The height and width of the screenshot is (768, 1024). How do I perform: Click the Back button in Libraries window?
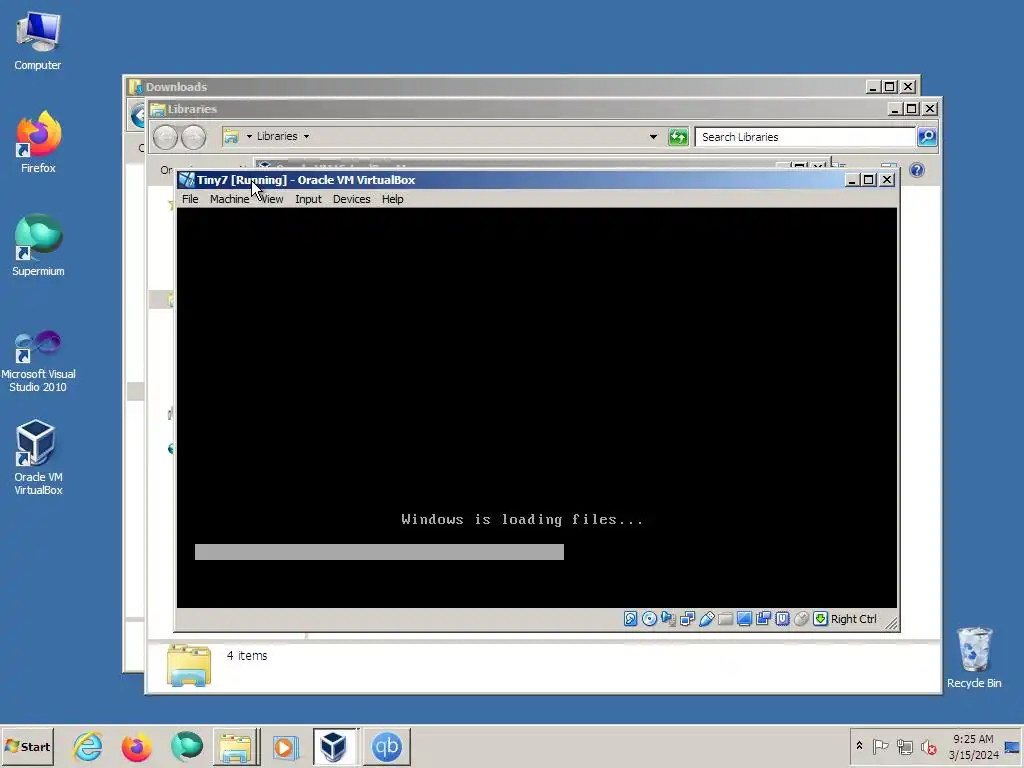pos(165,137)
